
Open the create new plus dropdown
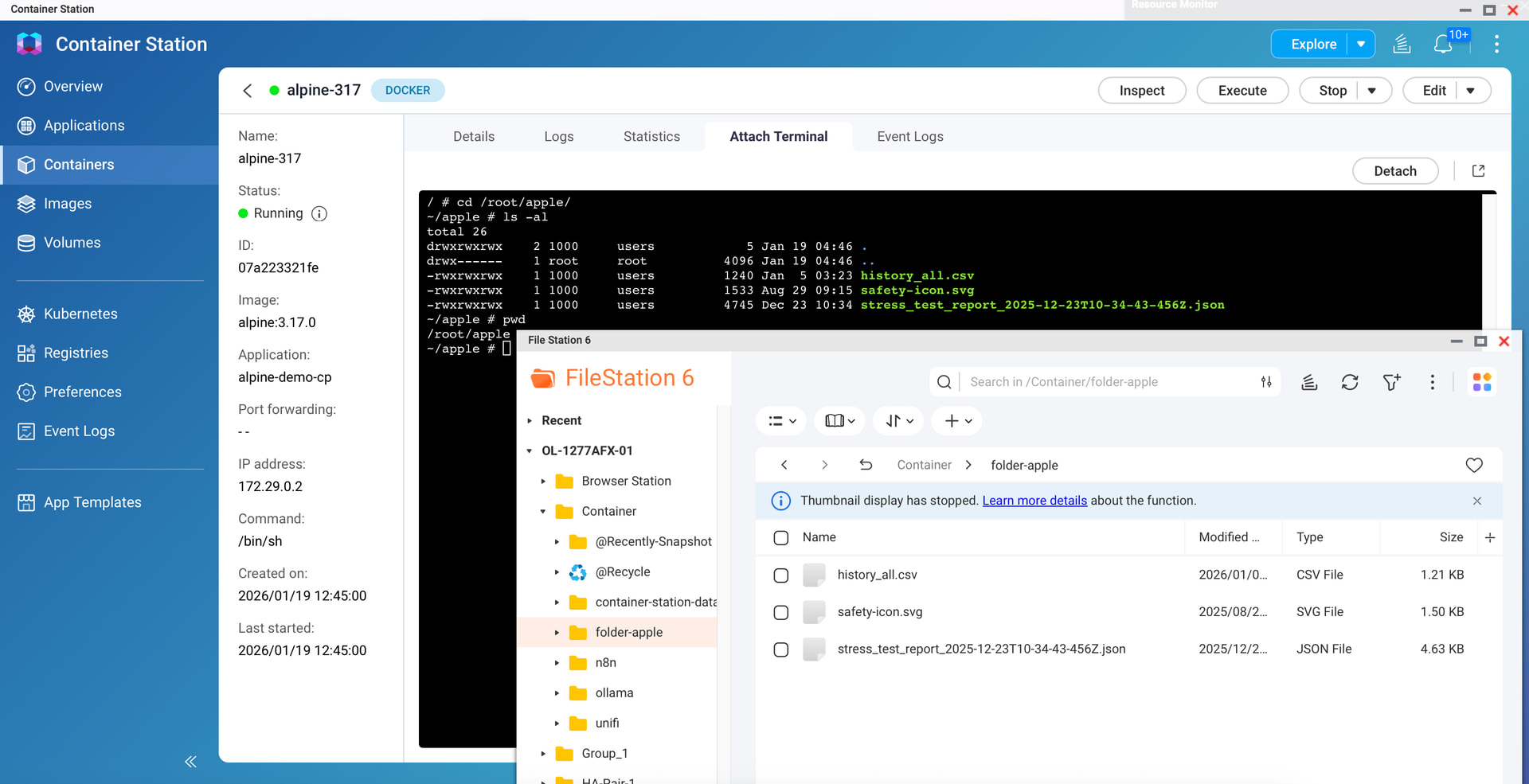pyautogui.click(x=958, y=421)
